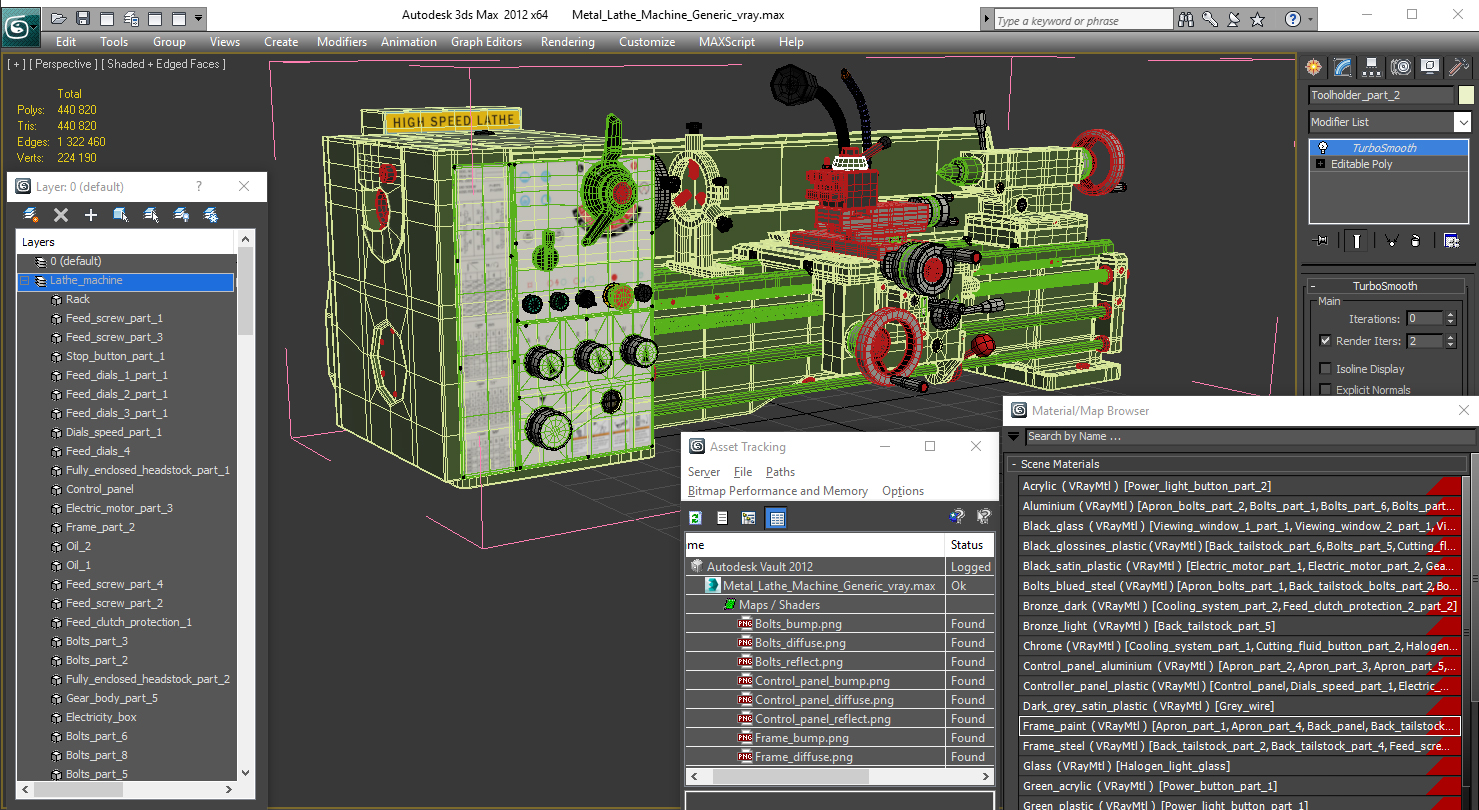Click the Subscription Center key icon
This screenshot has width=1479, height=810.
1210,19
